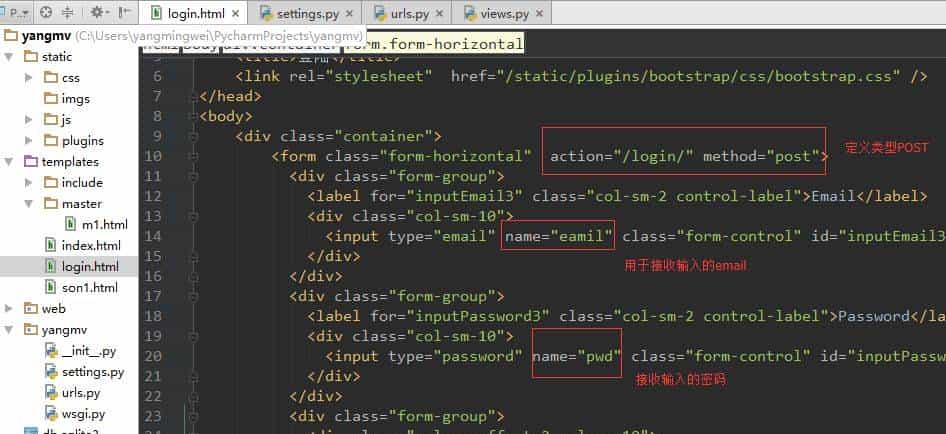Click line number 14 in the gutter
946x434 pixels.
tap(154, 236)
